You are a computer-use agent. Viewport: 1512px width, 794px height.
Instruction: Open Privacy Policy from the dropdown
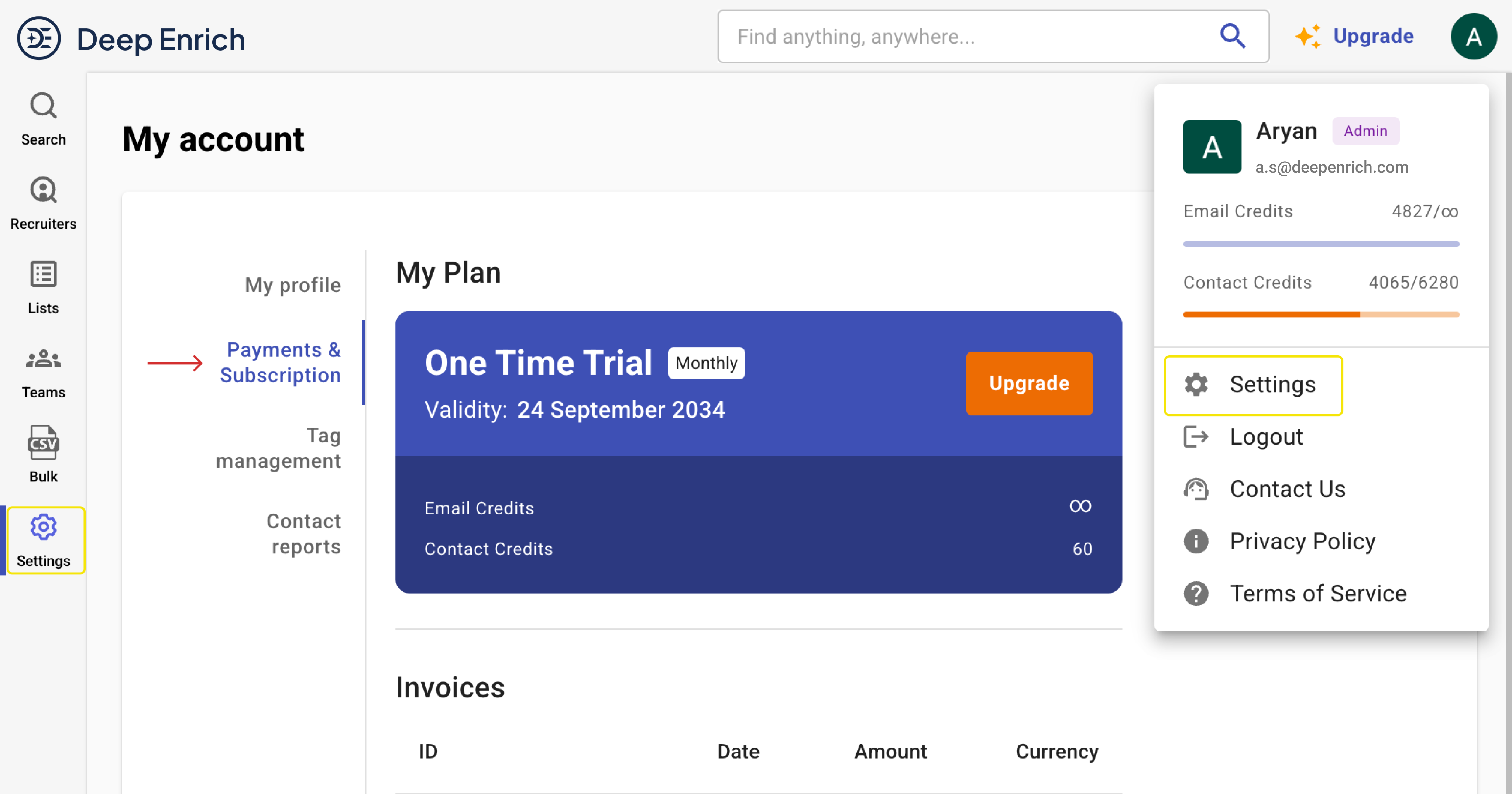pos(1302,542)
